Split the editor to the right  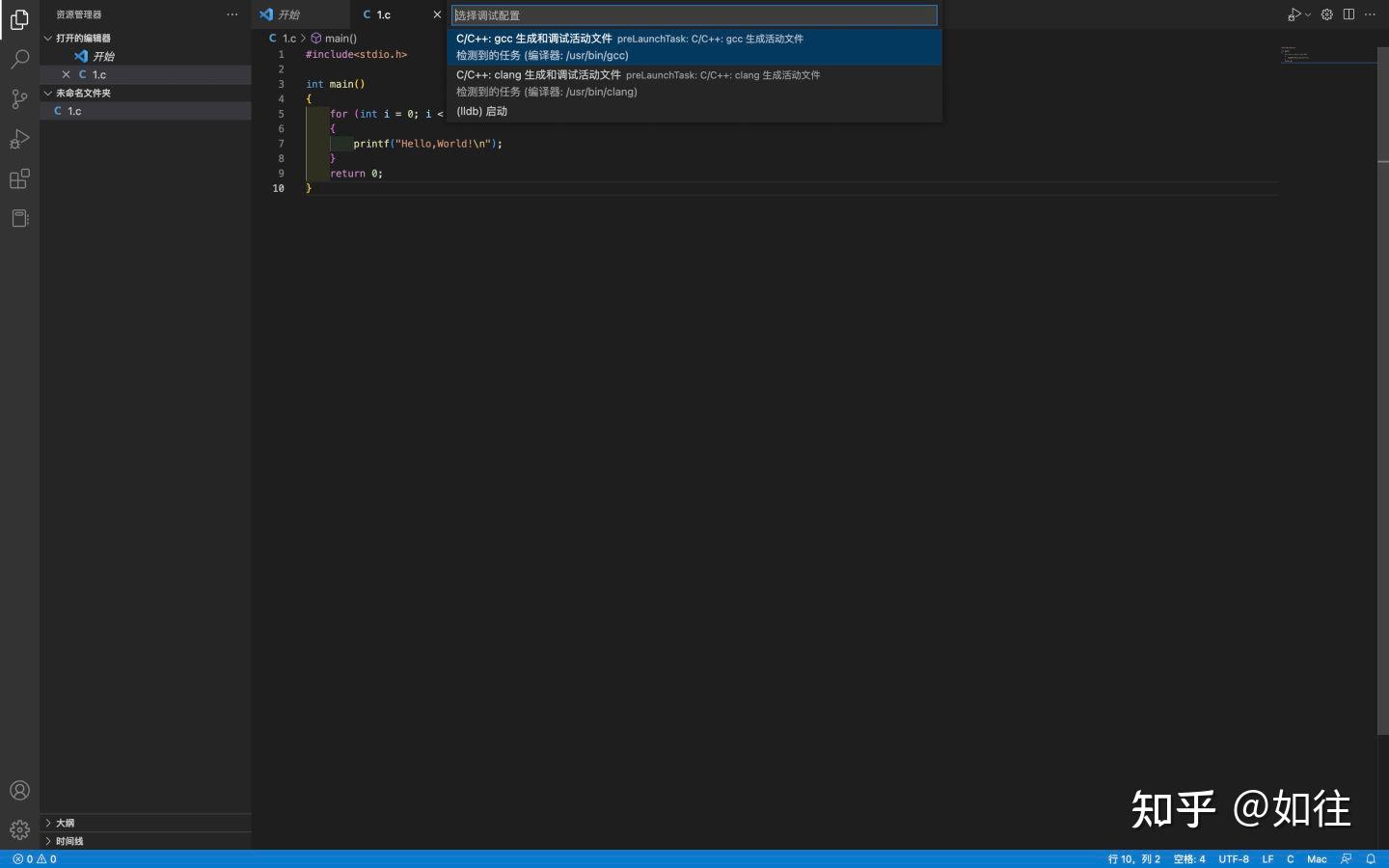point(1348,14)
